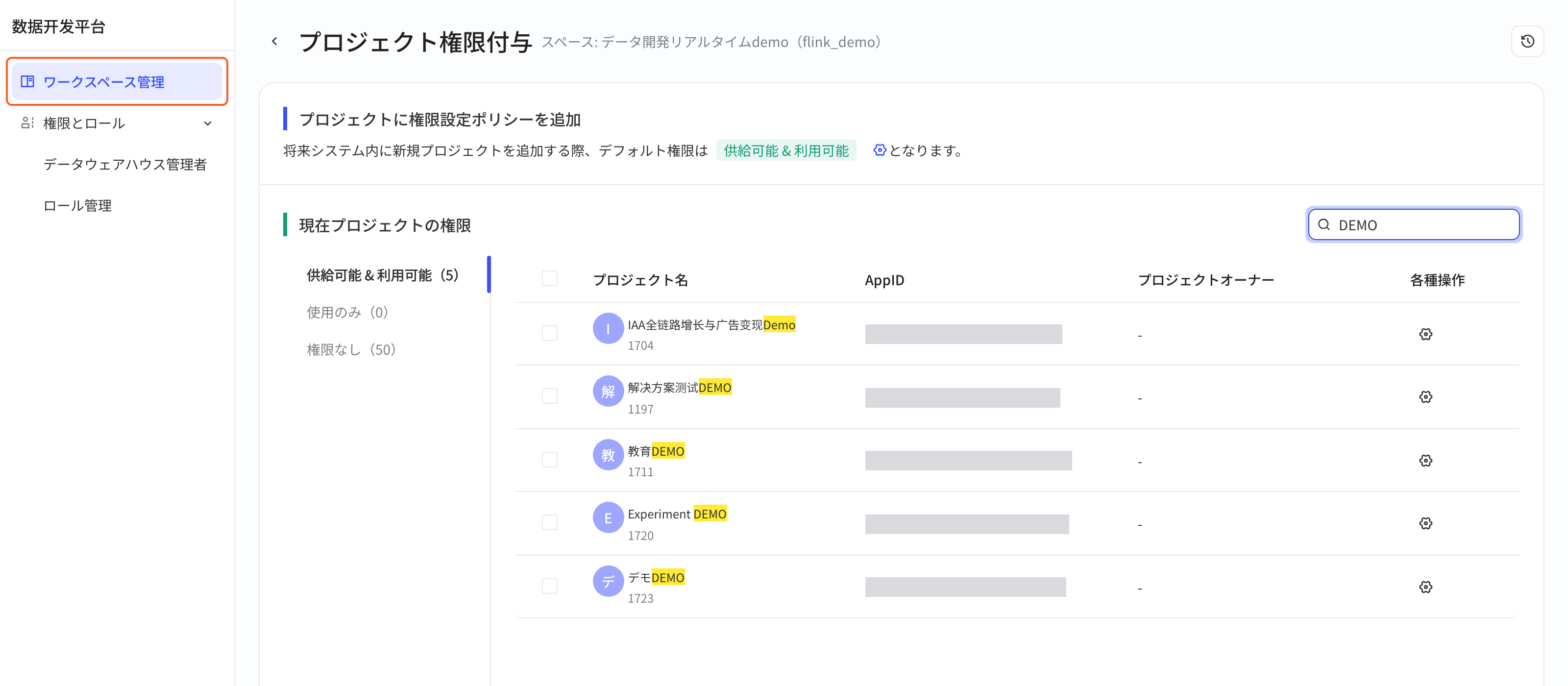1568x686 pixels.
Task: Click the back arrow beside the page title
Action: click(274, 41)
